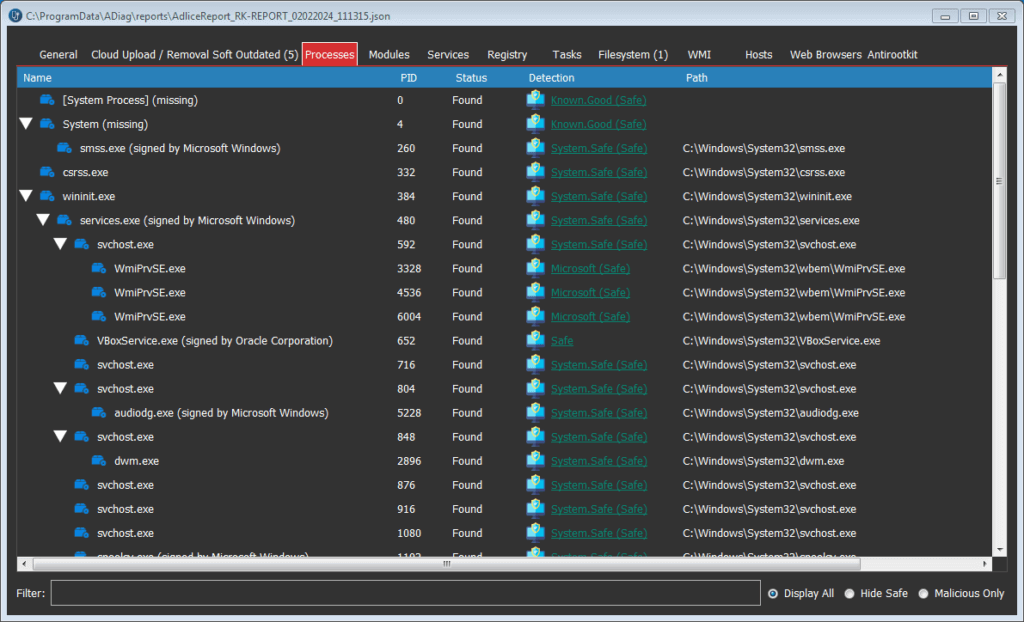
Task: Select the Display All radio button
Action: click(x=773, y=593)
